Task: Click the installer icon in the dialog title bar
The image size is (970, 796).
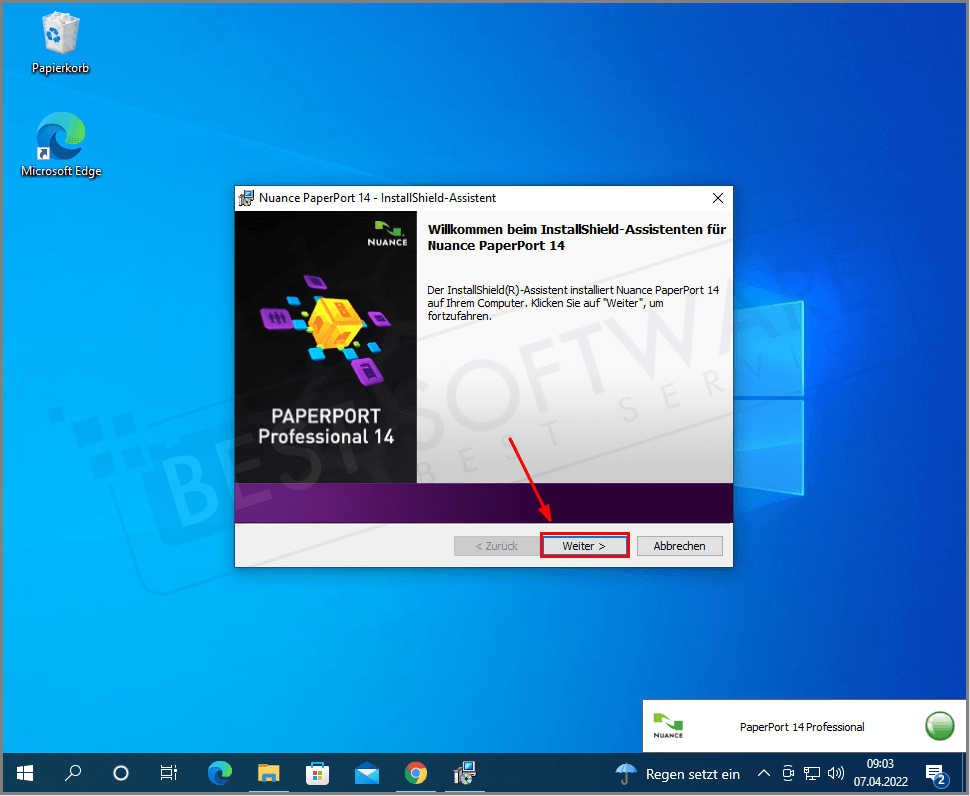Action: click(x=246, y=198)
